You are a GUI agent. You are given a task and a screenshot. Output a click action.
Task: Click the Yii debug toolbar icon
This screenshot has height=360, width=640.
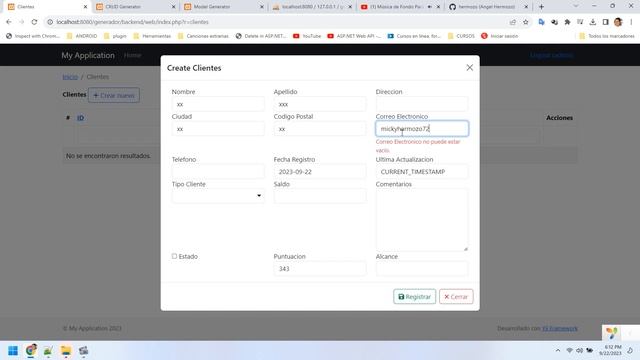611,333
